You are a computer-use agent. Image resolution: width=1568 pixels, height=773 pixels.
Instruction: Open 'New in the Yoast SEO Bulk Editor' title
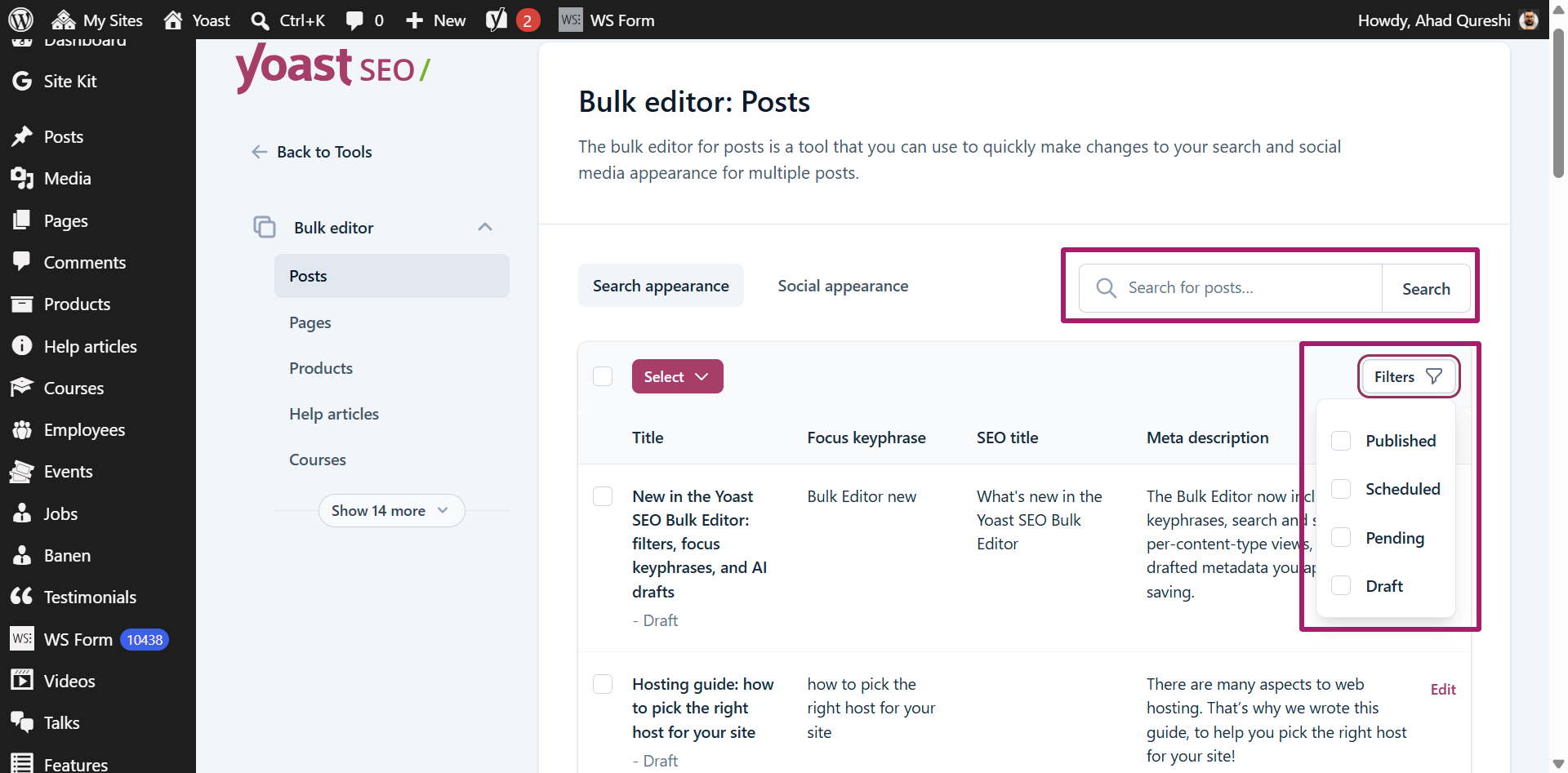coord(700,544)
